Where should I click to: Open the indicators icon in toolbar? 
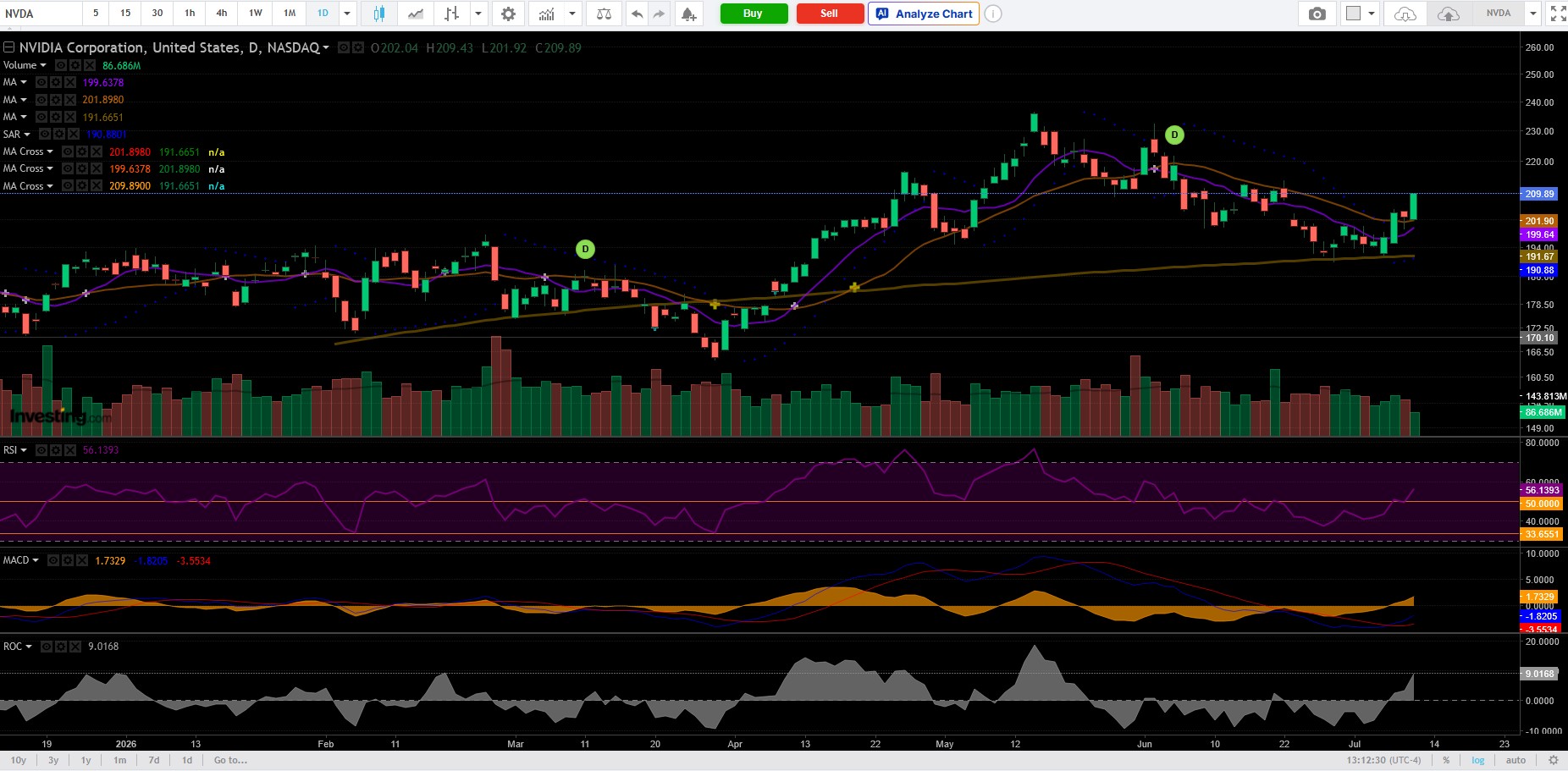click(x=547, y=14)
